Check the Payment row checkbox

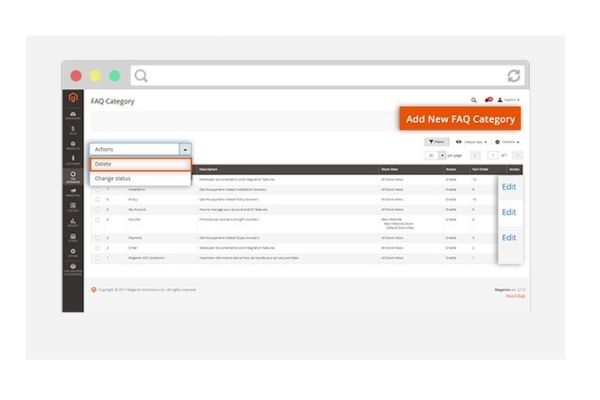[97, 237]
